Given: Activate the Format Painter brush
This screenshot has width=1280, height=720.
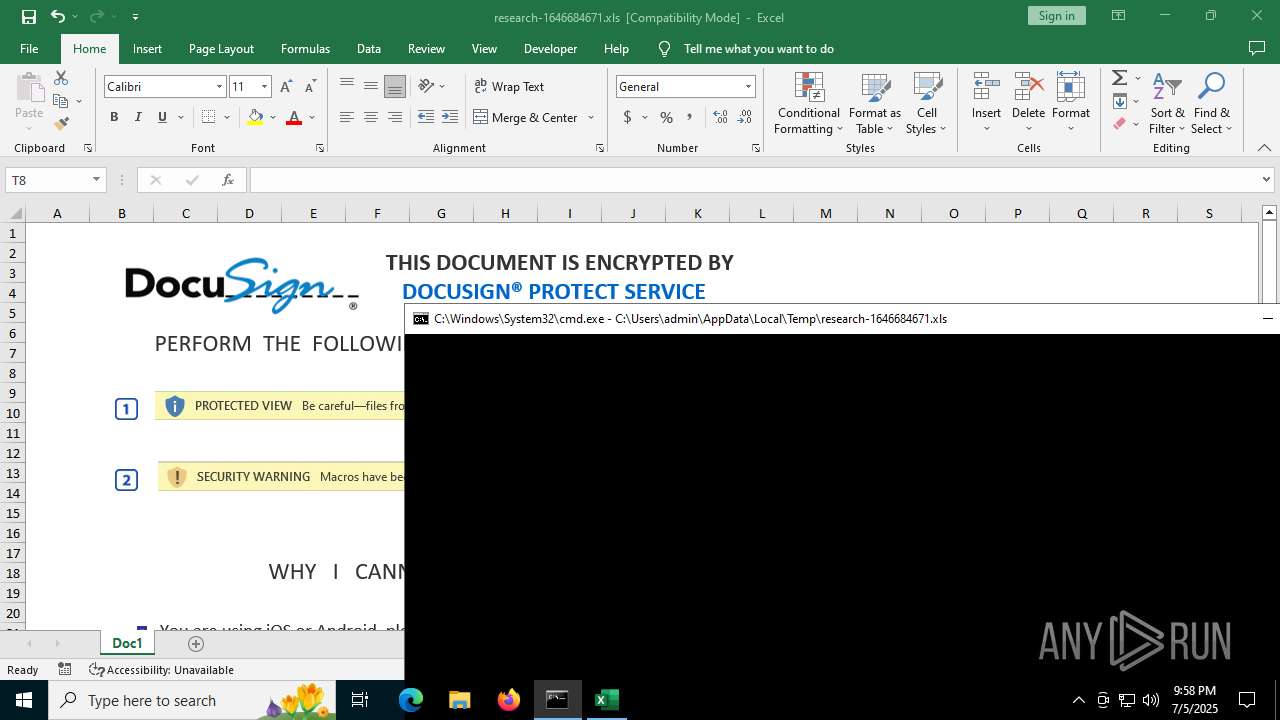Looking at the screenshot, I should 61,124.
